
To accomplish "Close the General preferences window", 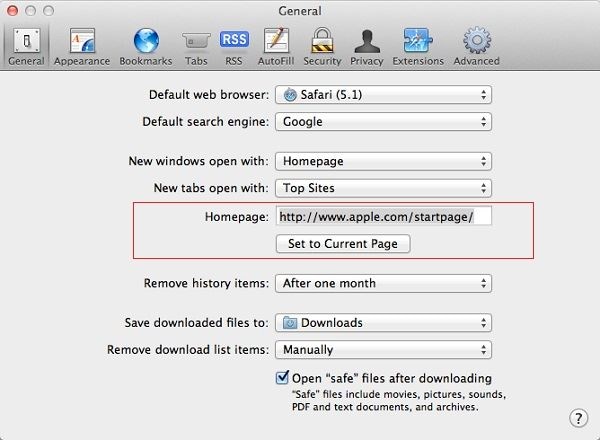I will point(13,11).
